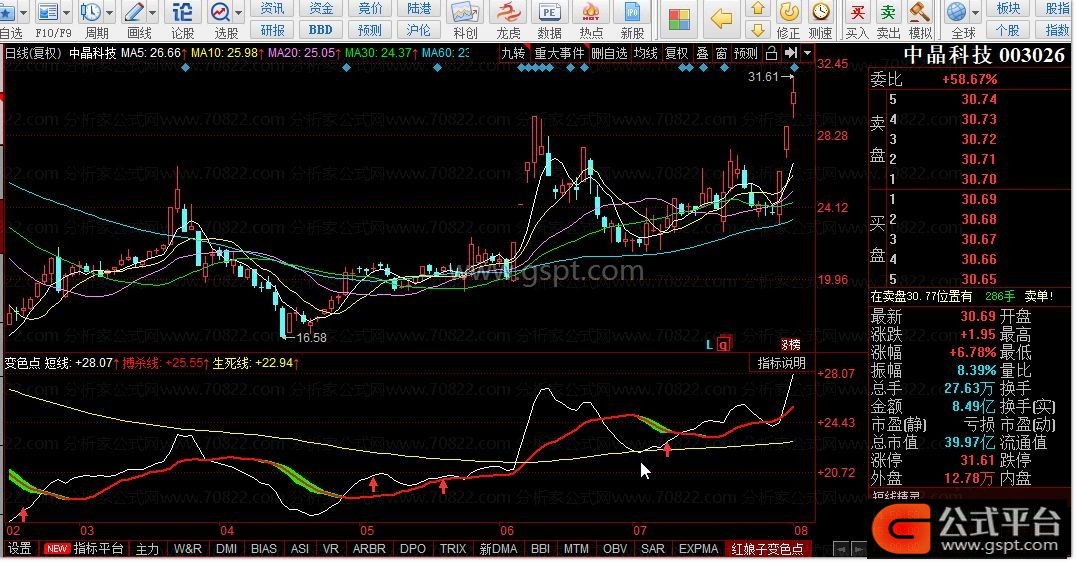The height and width of the screenshot is (562, 1077).
Task: Click the 周期 clock icon
Action: pyautogui.click(x=90, y=12)
